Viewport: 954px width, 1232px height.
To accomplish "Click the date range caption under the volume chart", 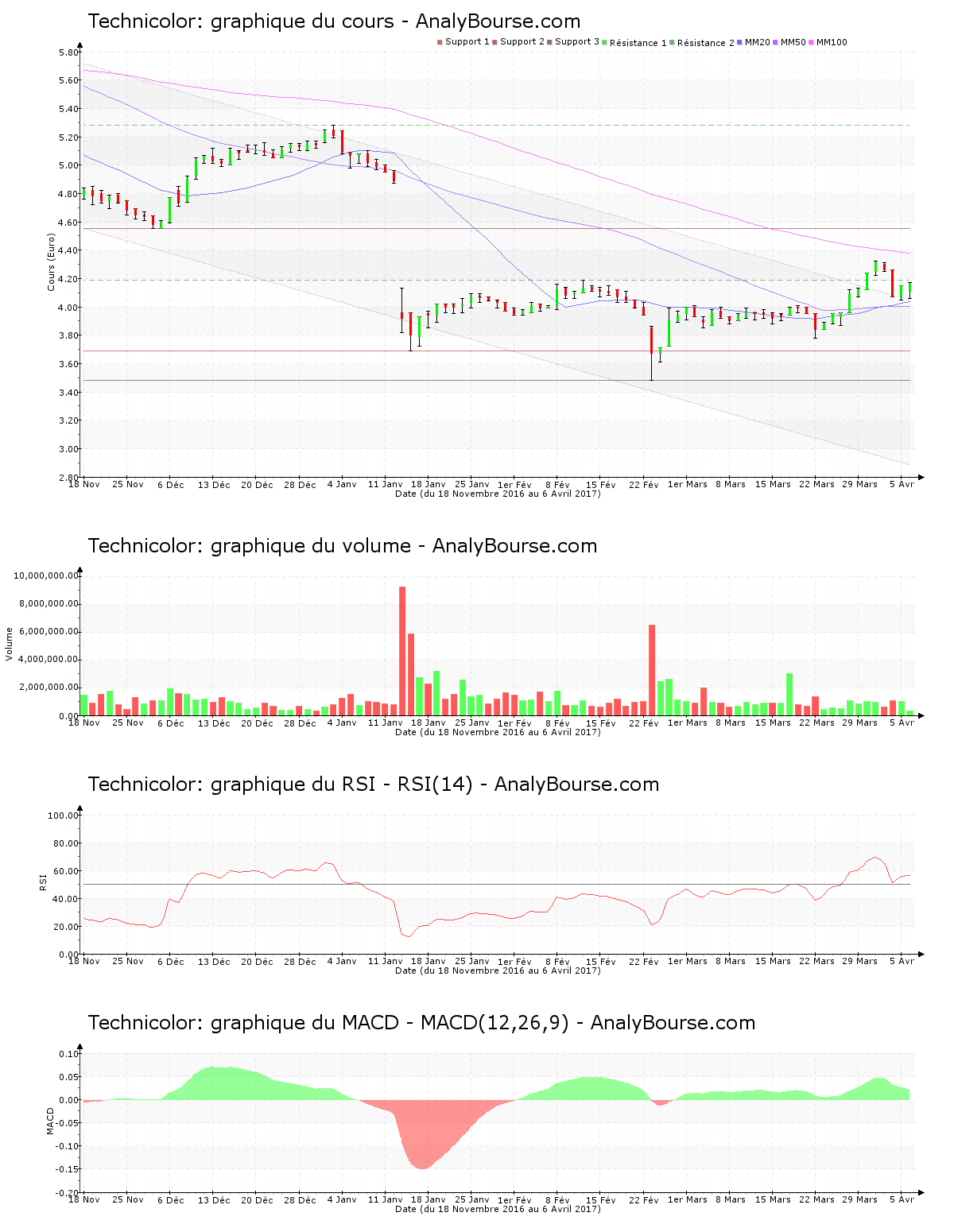I will click(498, 732).
